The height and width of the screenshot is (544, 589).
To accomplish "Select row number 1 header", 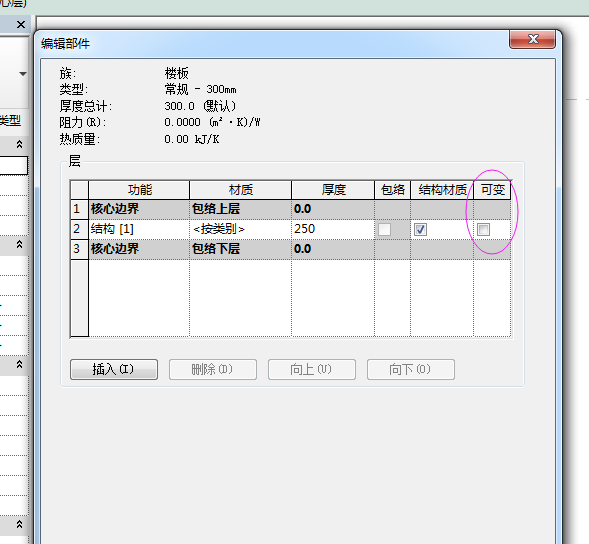I will 79,209.
